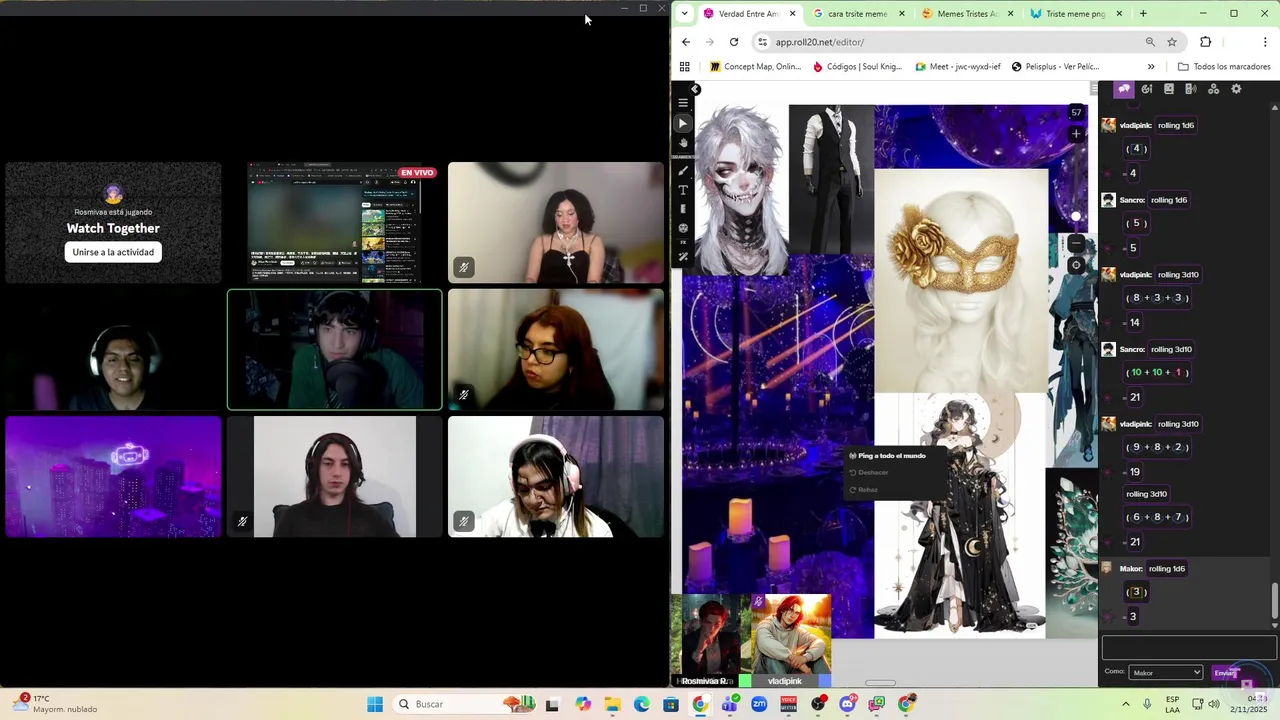This screenshot has width=1280, height=720.
Task: Open the Chrome three-dot menu
Action: coord(1266,42)
